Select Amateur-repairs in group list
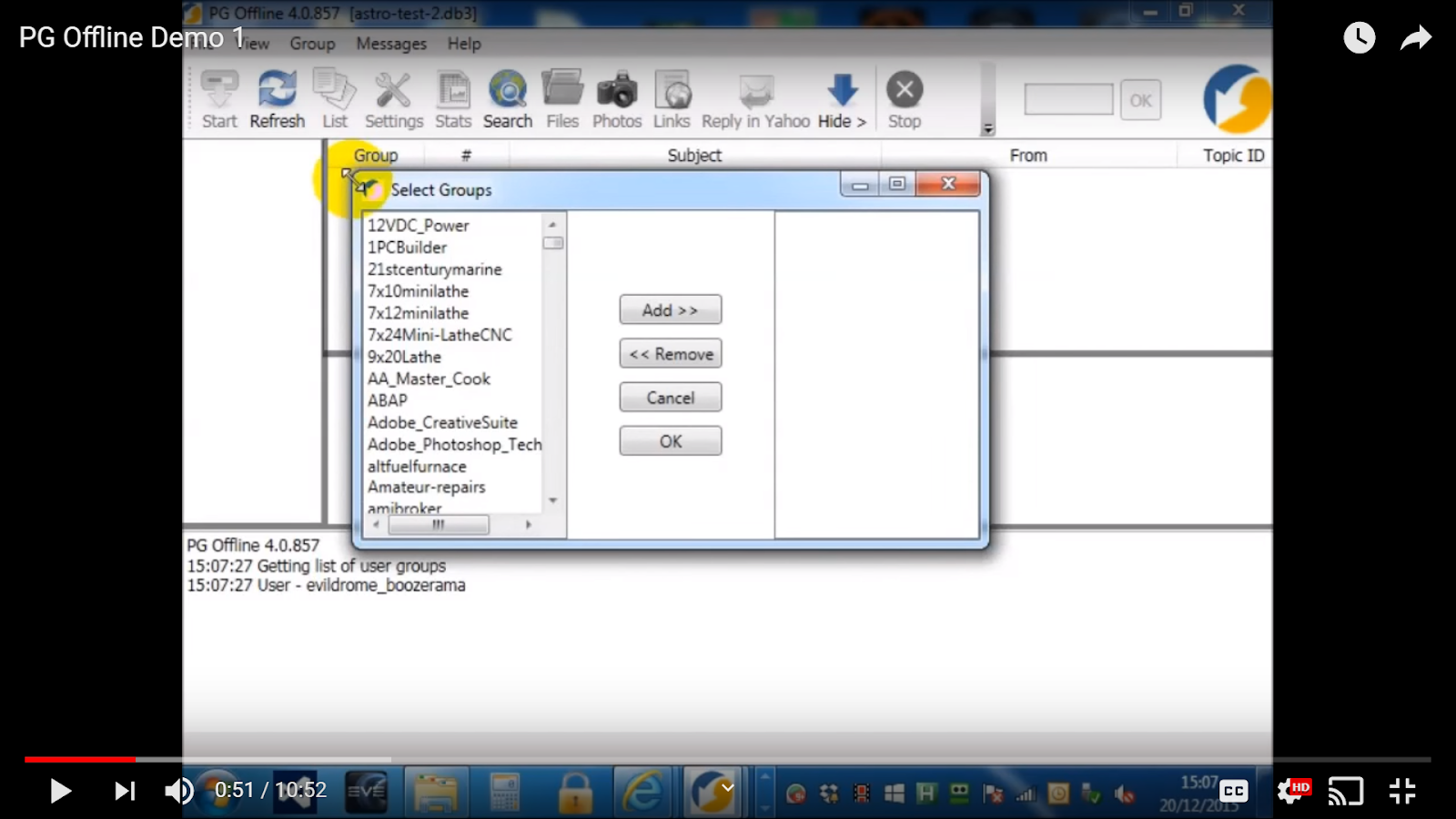The width and height of the screenshot is (1456, 819). click(427, 487)
